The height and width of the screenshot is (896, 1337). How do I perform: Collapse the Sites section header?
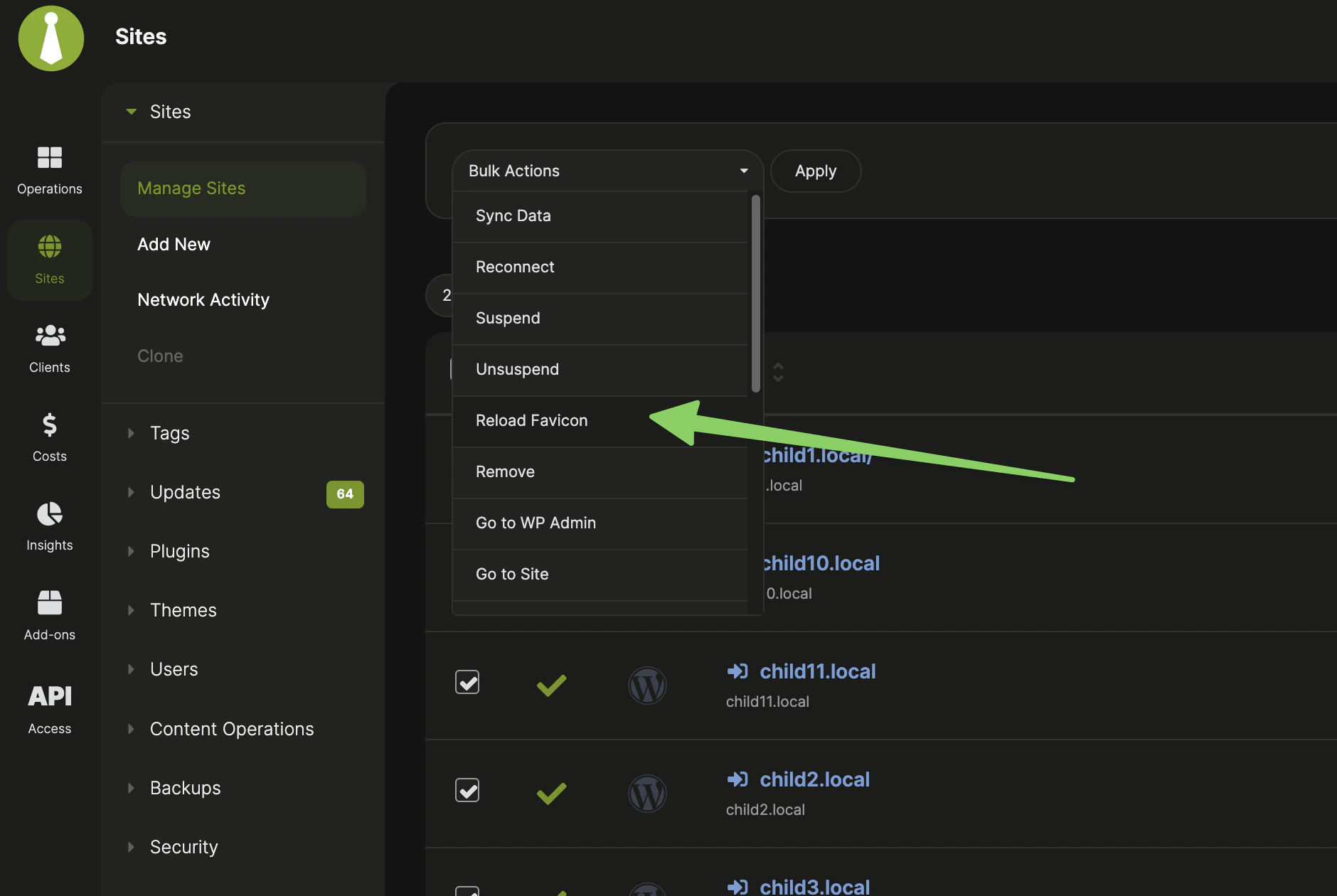point(243,112)
